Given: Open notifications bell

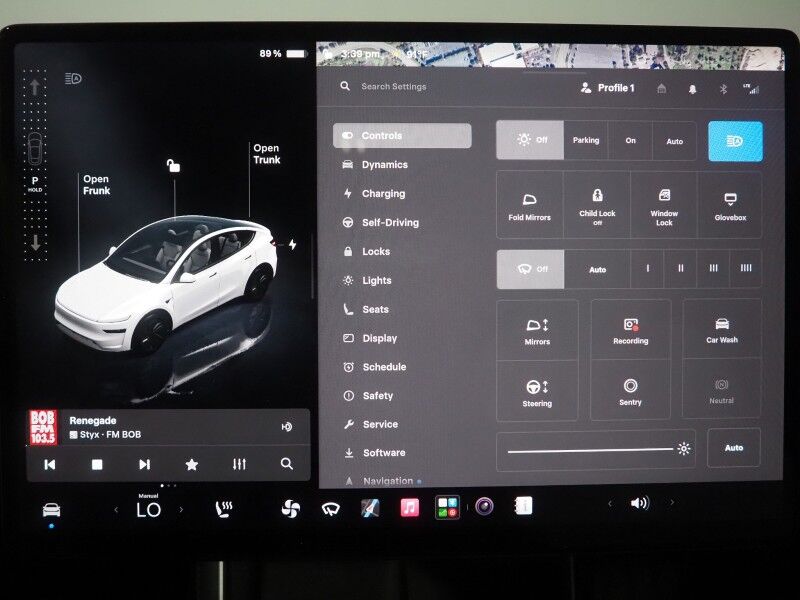Looking at the screenshot, I should tap(692, 89).
